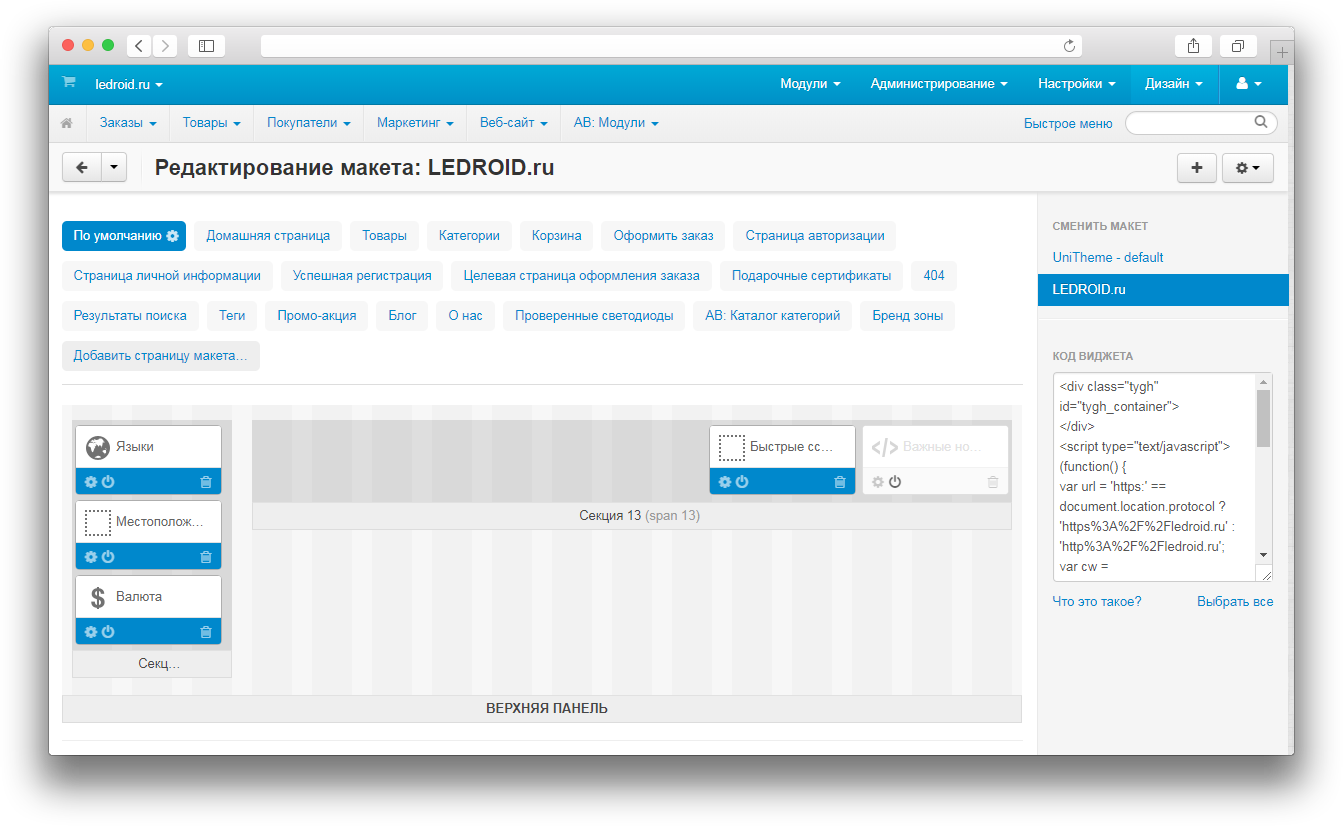The image size is (1343, 826).
Task: Toggle power switch on Языки block
Action: (x=108, y=482)
